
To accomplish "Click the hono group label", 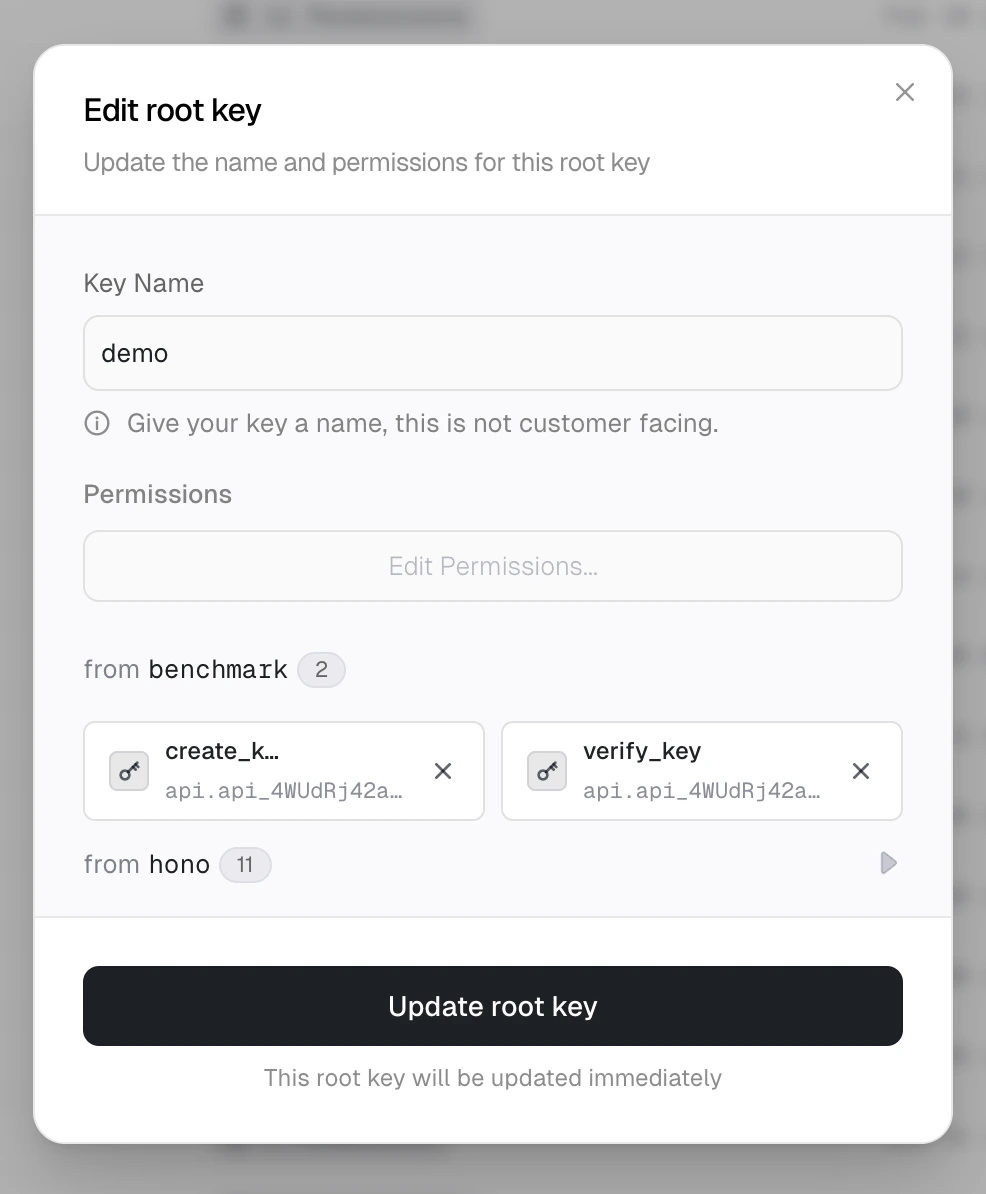I will click(180, 864).
